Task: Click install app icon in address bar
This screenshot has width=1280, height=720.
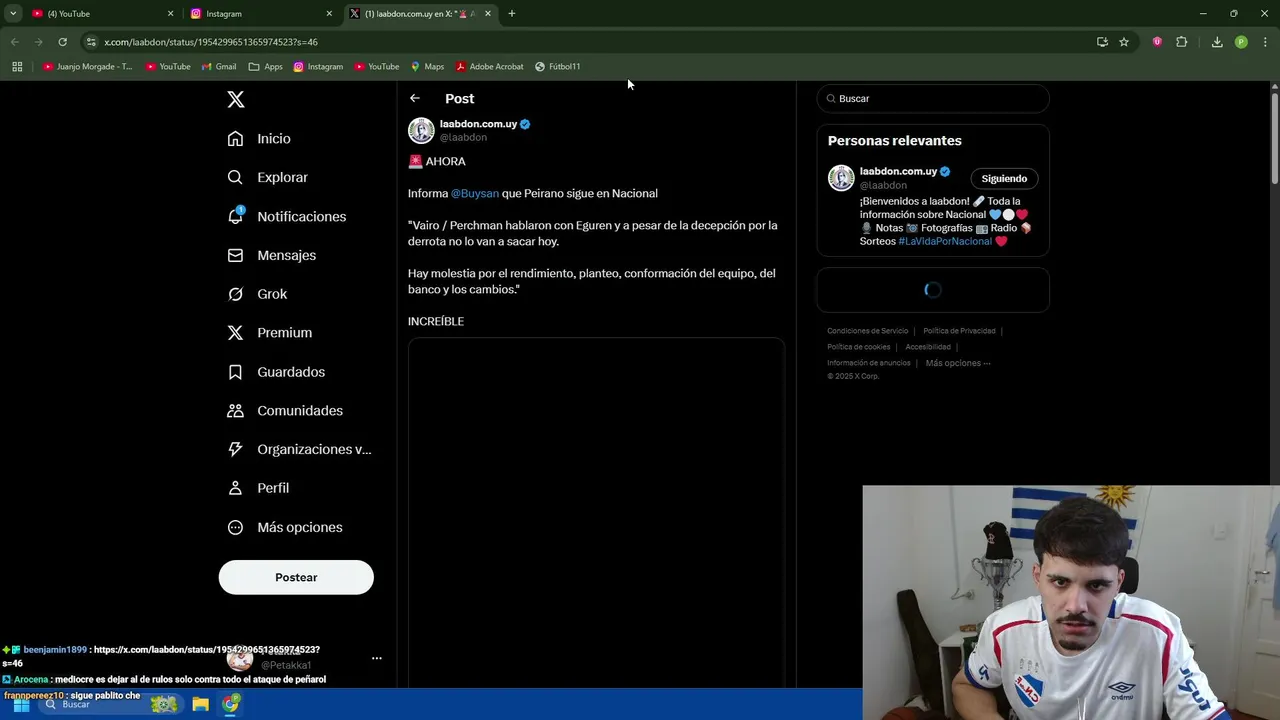Action: point(1102,42)
